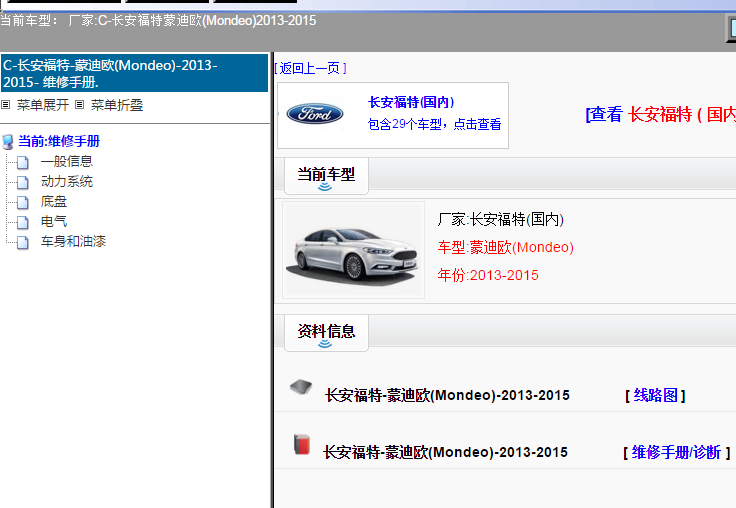
Task: Click the Mondeo car thumbnail image
Action: [x=353, y=250]
